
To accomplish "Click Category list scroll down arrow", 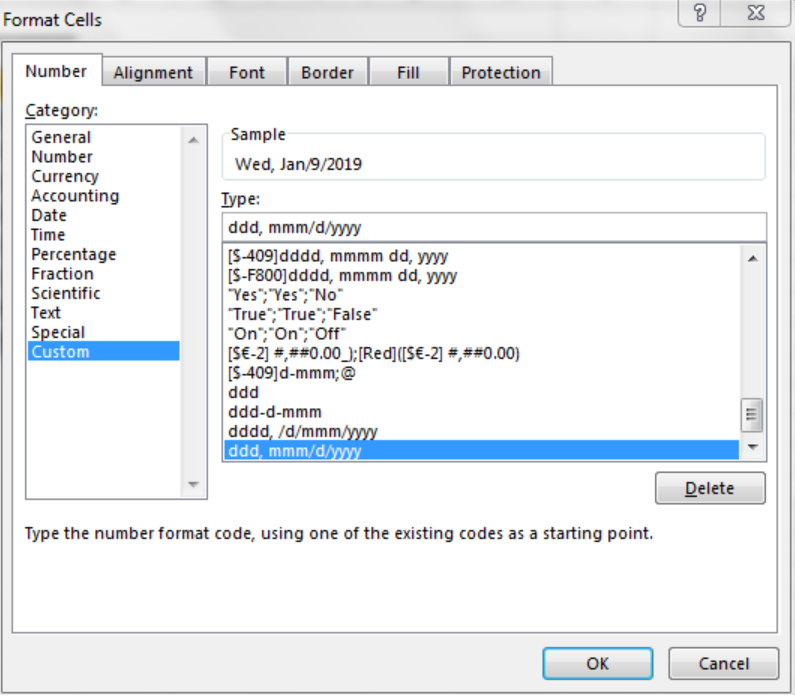I will coord(193,484).
